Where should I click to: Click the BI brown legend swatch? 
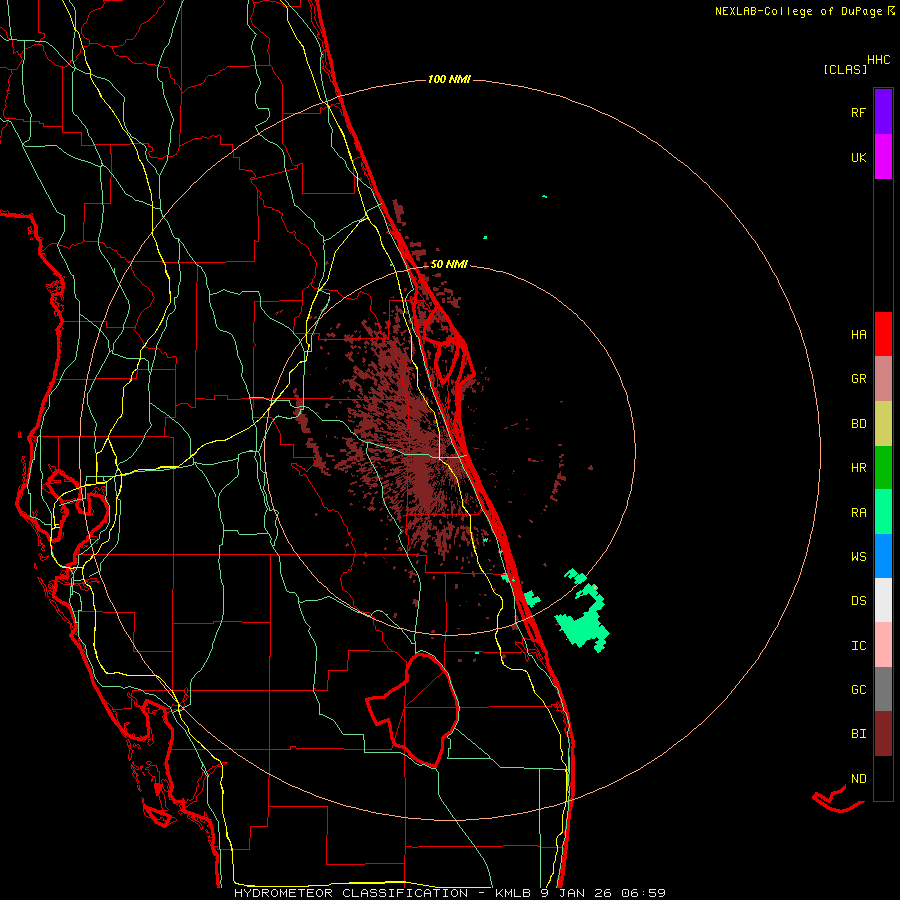pos(883,734)
